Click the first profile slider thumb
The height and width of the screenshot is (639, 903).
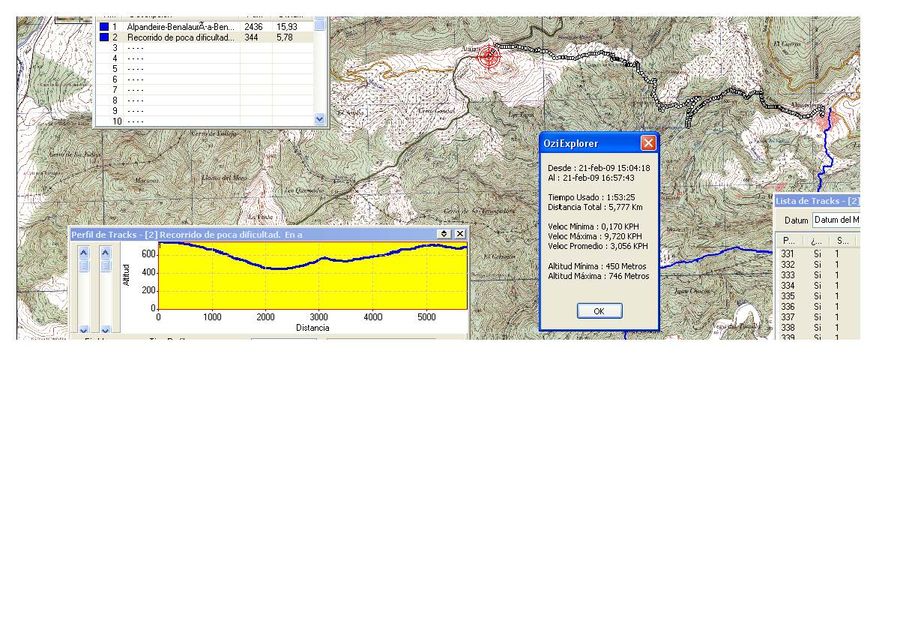(x=84, y=265)
